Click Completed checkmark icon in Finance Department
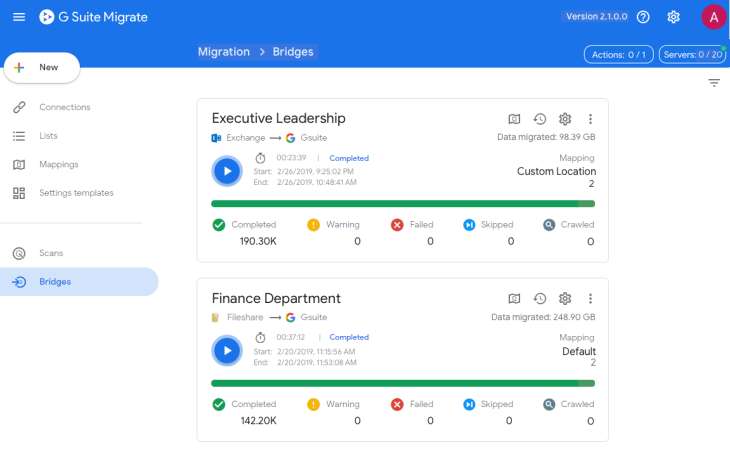This screenshot has width=730, height=473. 219,404
